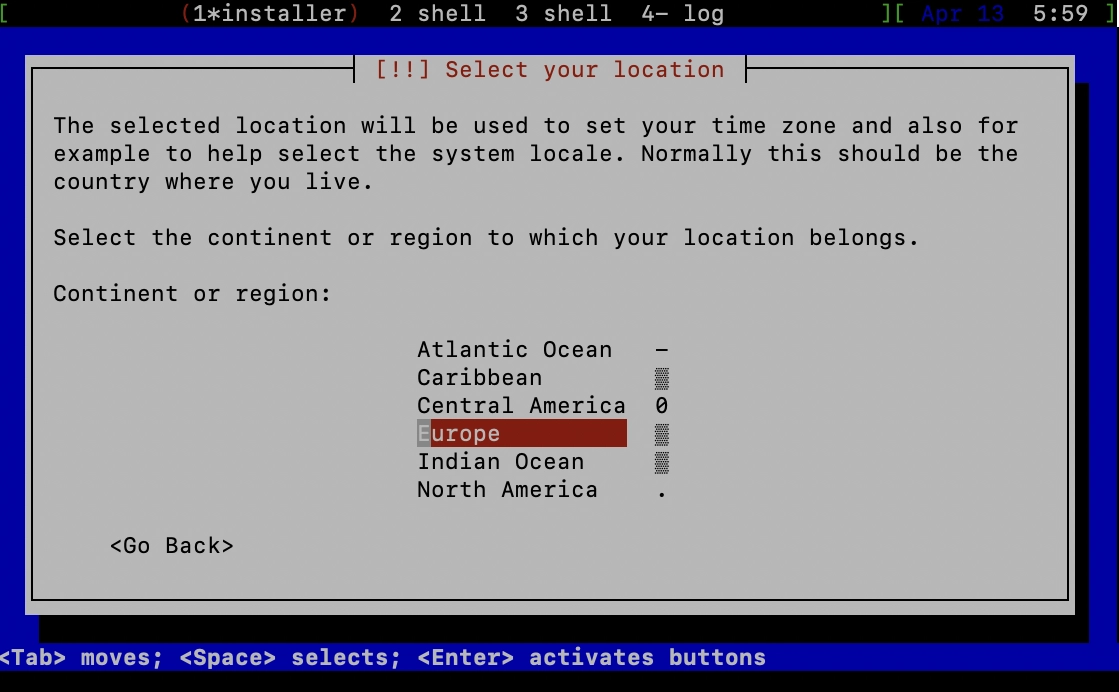Click the scrollbar track next to Indian Ocean
1119x692 pixels.
pyautogui.click(x=661, y=462)
